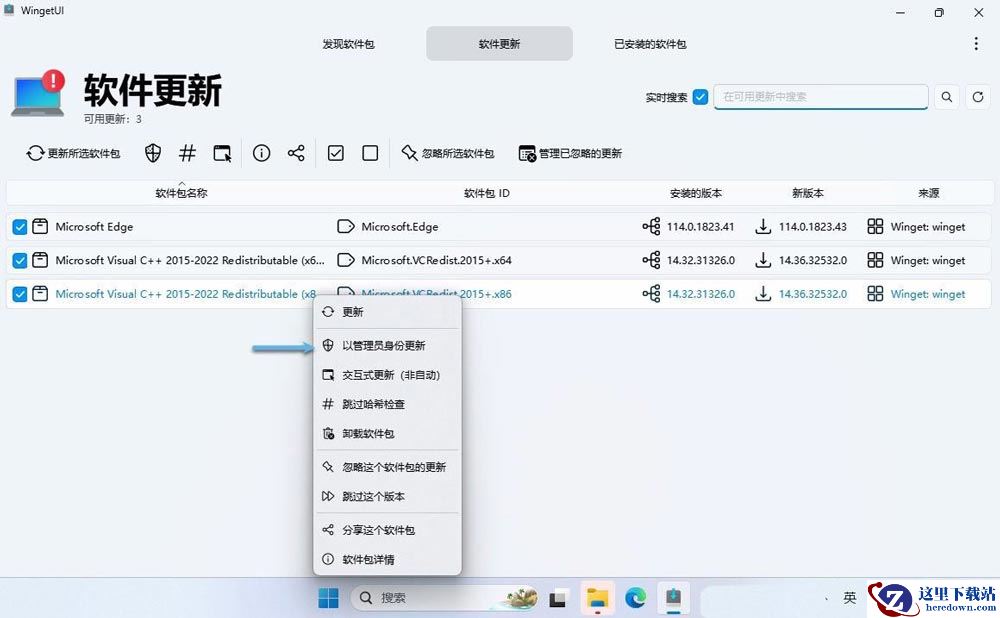Choose 更新 in context menu

point(387,312)
